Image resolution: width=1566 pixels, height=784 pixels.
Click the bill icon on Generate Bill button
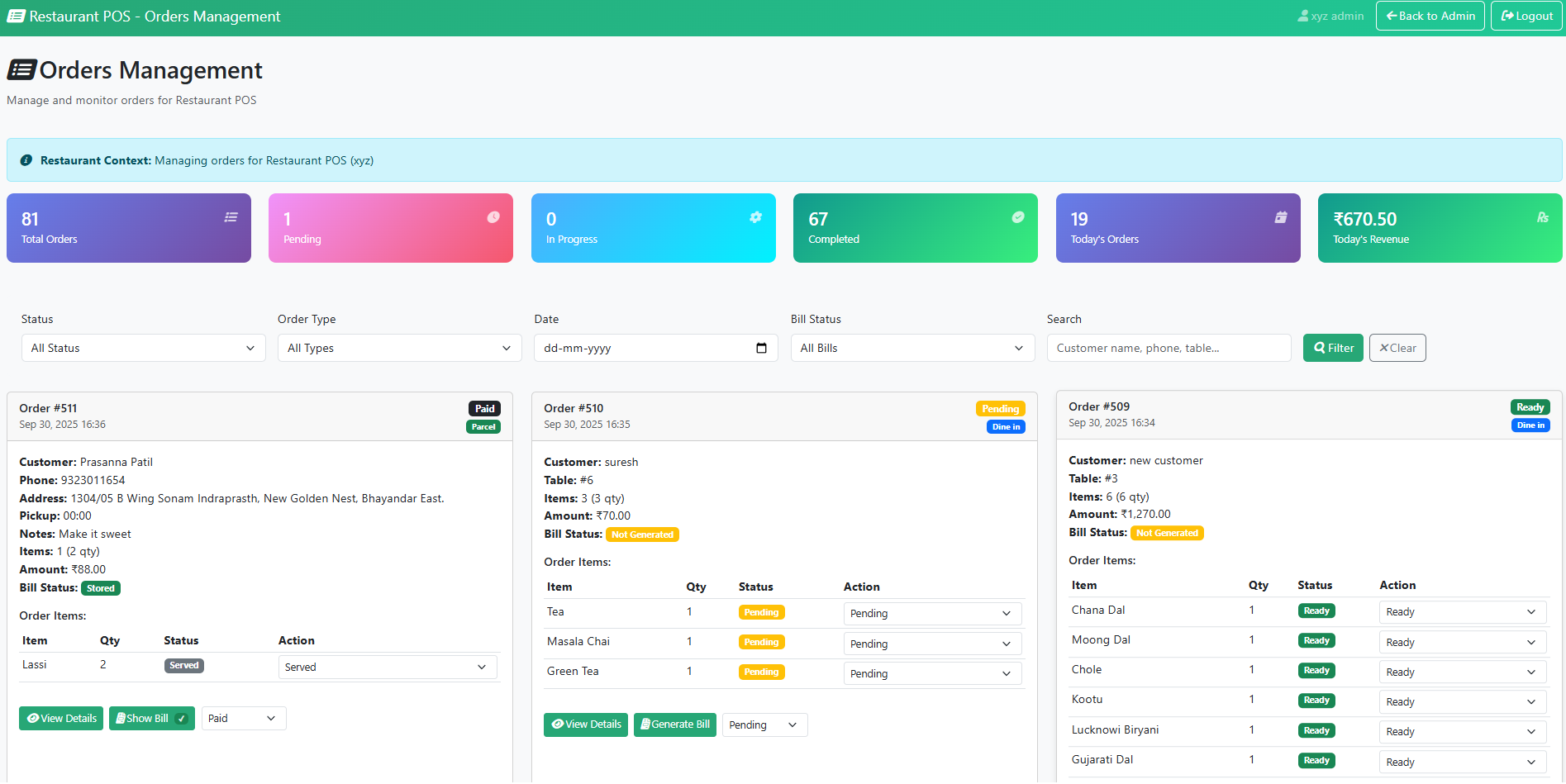pyautogui.click(x=645, y=725)
